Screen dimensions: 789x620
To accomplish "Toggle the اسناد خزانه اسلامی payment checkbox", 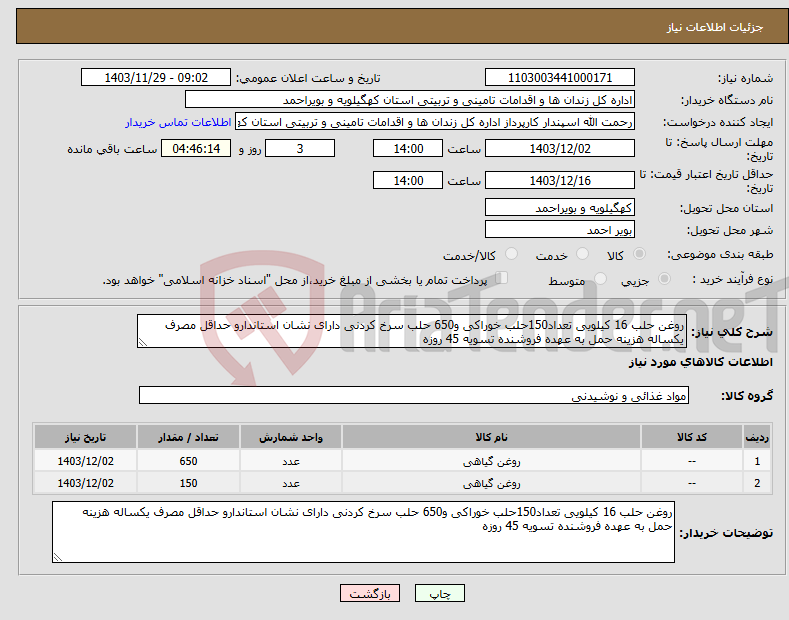I will click(502, 278).
